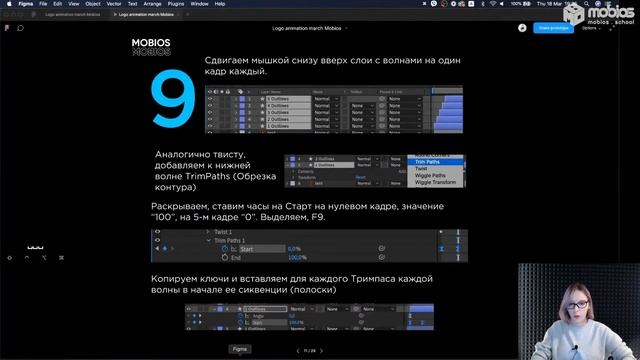Open the Text menu
The image size is (640, 360).
133,4
